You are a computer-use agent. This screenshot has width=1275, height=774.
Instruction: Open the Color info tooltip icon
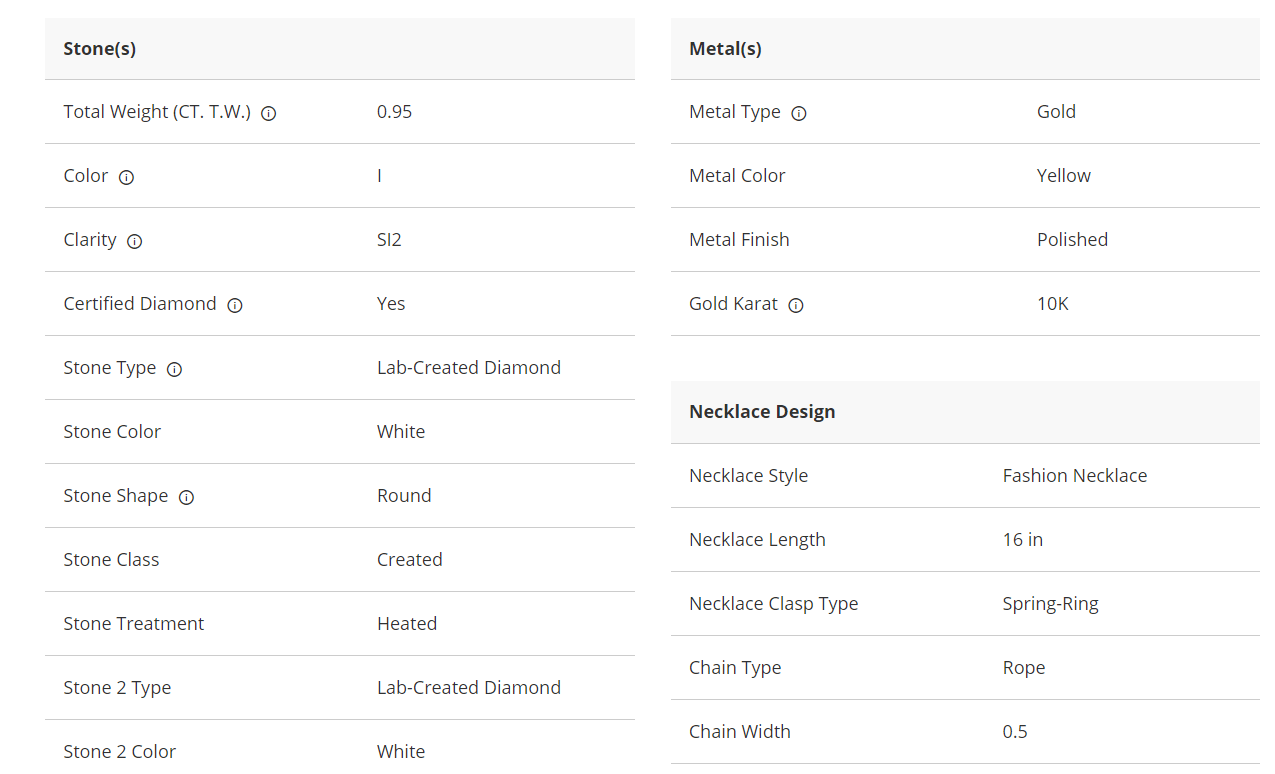point(126,177)
